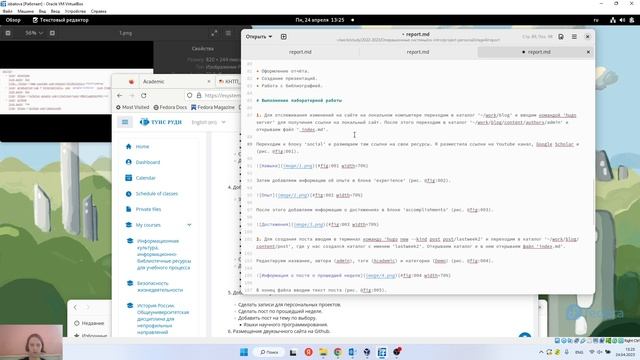Viewport: 640px width, 360px height.
Task: Click the network icon in GNOME top bar
Action: point(613,20)
